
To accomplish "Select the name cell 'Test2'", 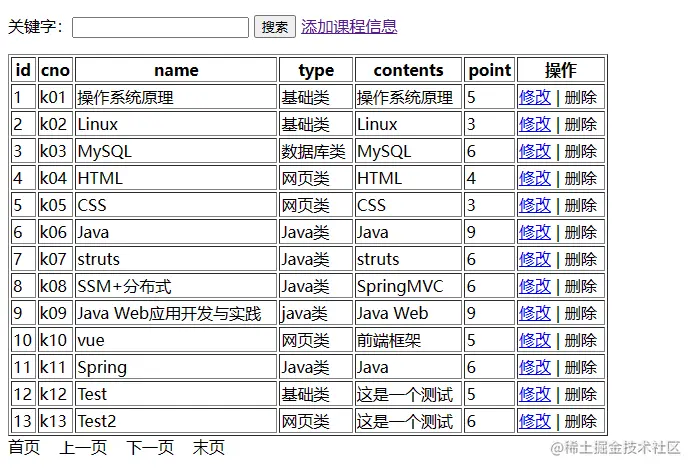I will click(176, 422).
